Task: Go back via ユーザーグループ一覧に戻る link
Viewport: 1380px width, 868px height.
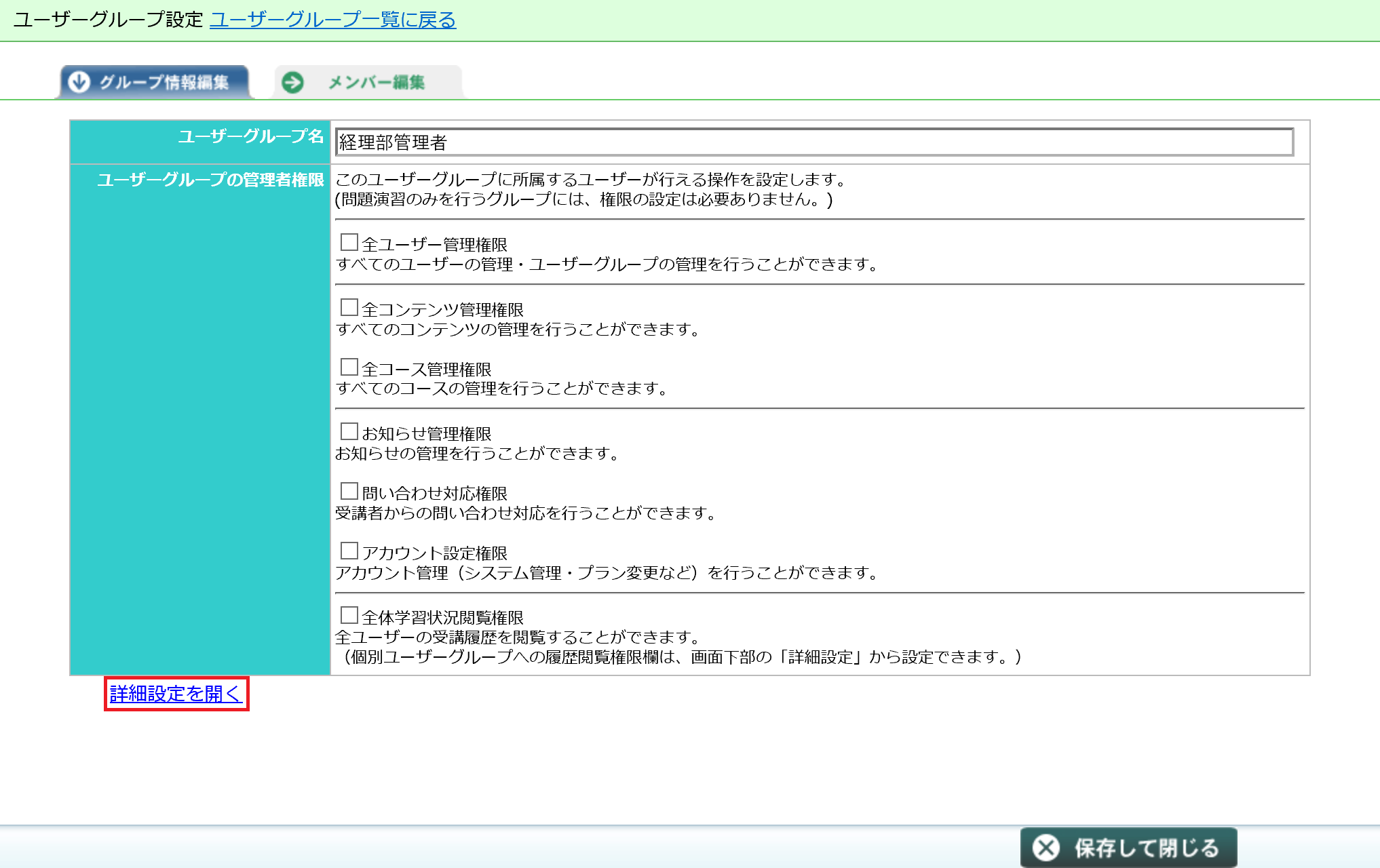Action: (332, 20)
